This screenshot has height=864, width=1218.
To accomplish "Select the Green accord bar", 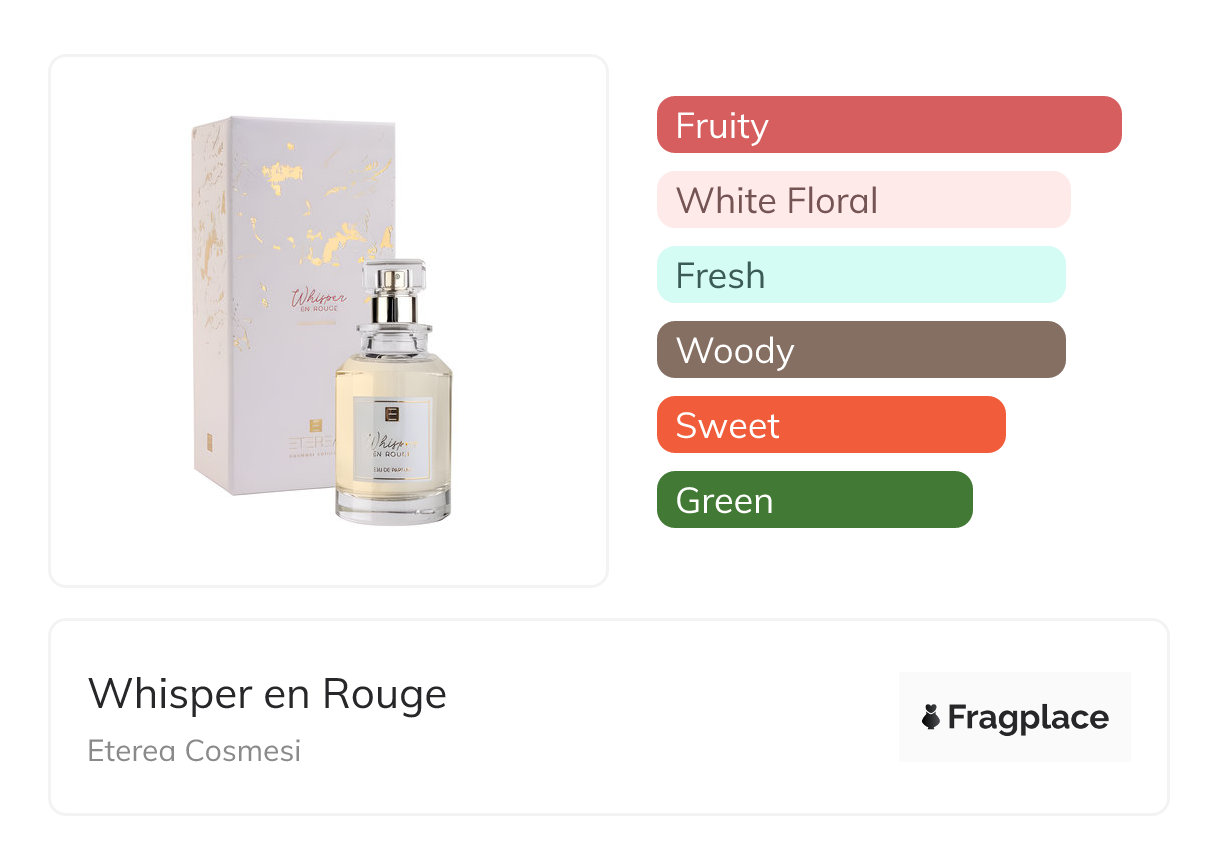I will pyautogui.click(x=815, y=500).
